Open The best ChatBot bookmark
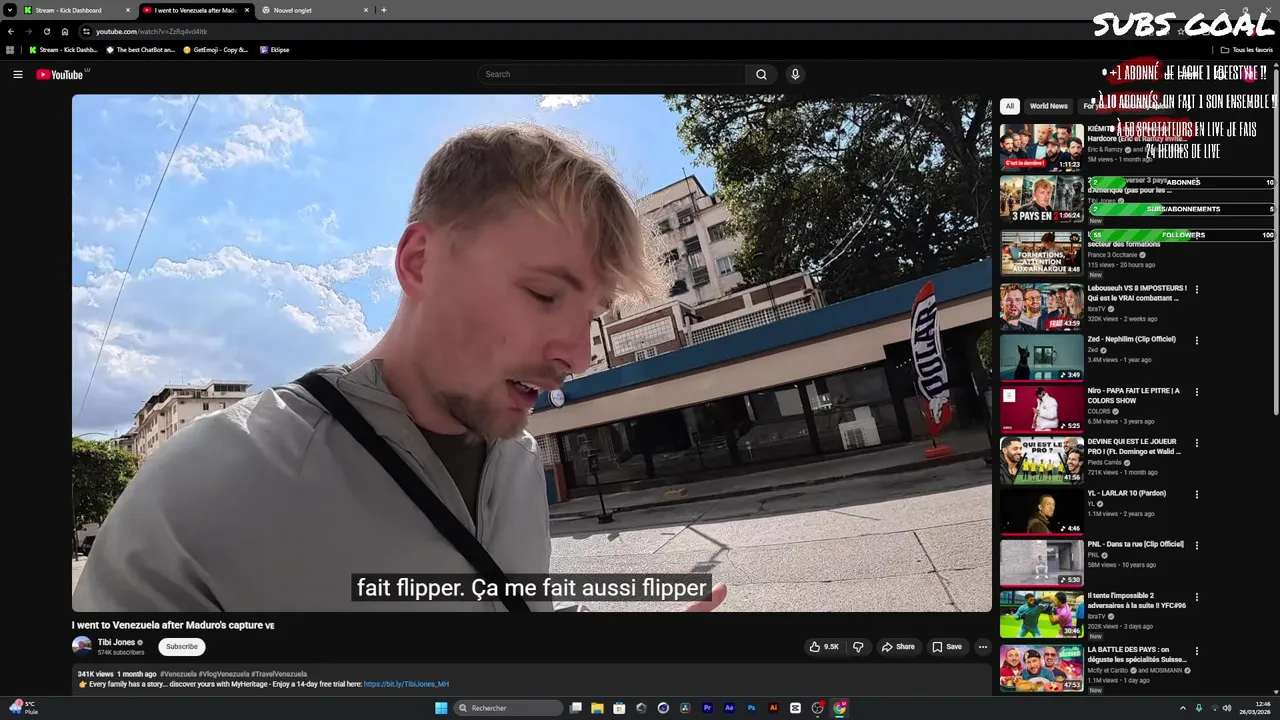The width and height of the screenshot is (1280, 720). point(140,49)
